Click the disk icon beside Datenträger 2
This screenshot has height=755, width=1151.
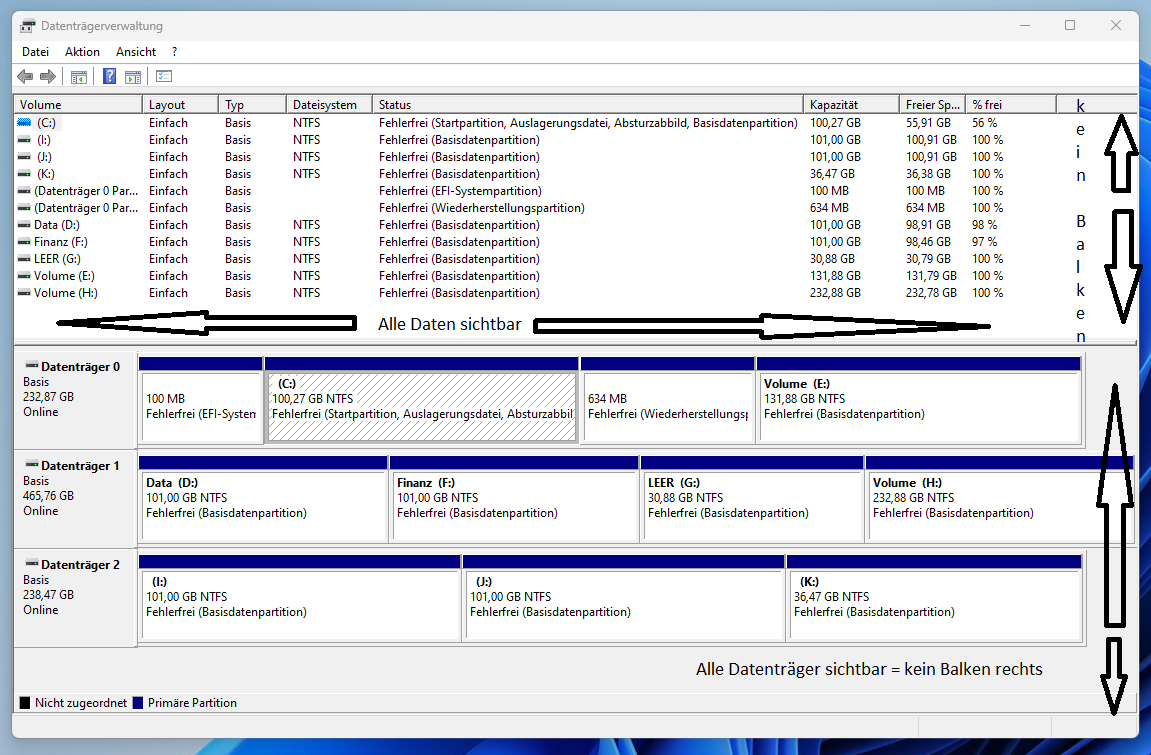[32, 563]
